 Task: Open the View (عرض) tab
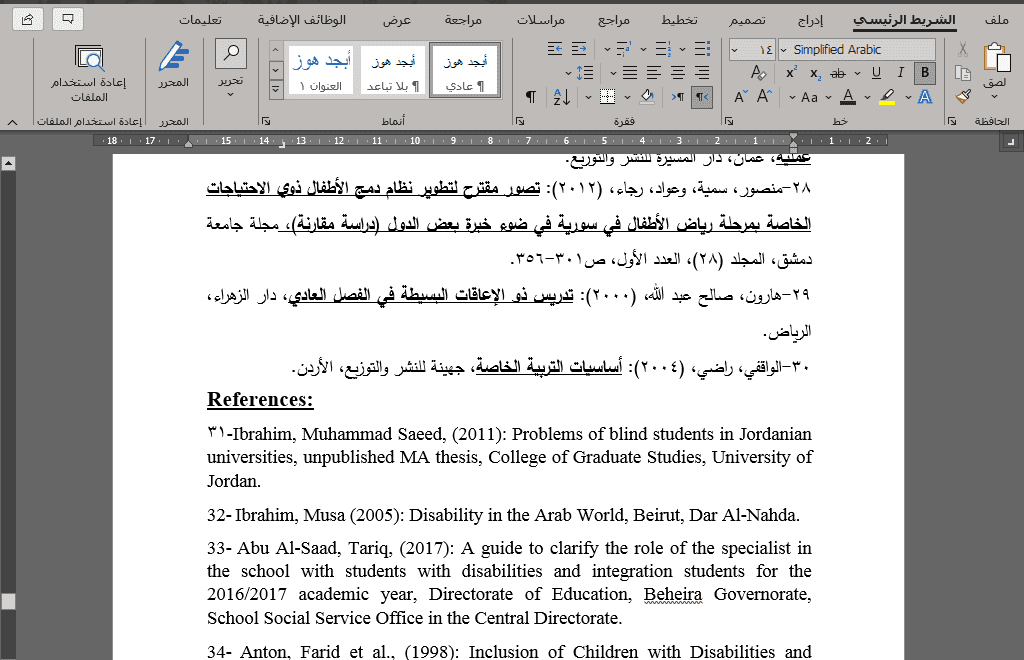[x=397, y=20]
